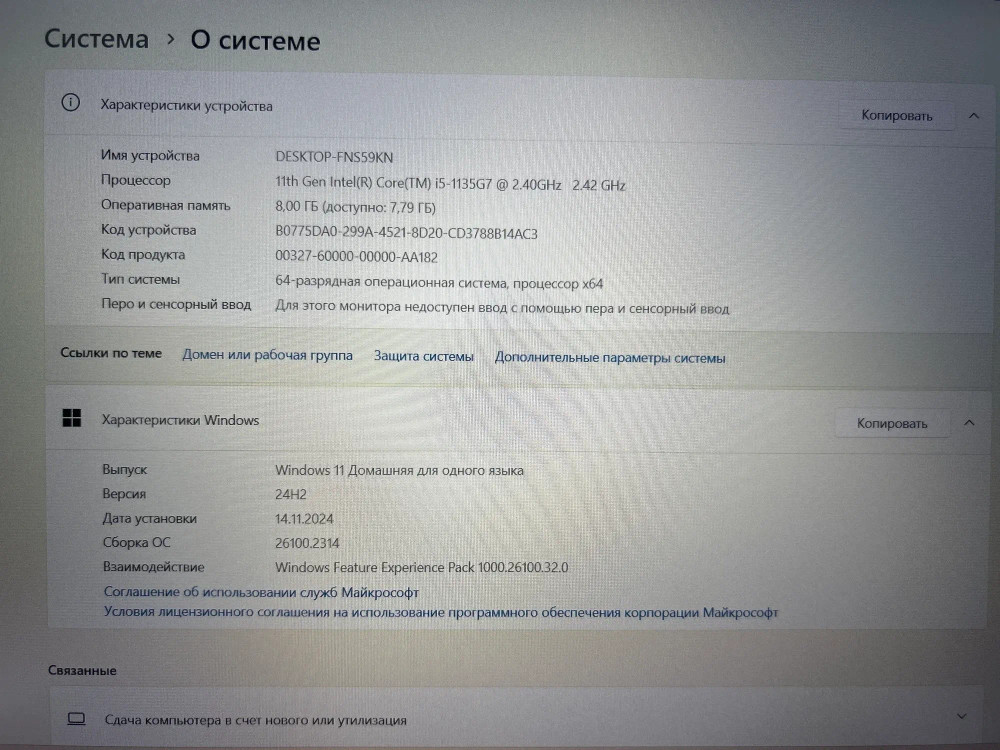Click the Код устройства value text
Image resolution: width=1000 pixels, height=750 pixels.
tap(404, 233)
